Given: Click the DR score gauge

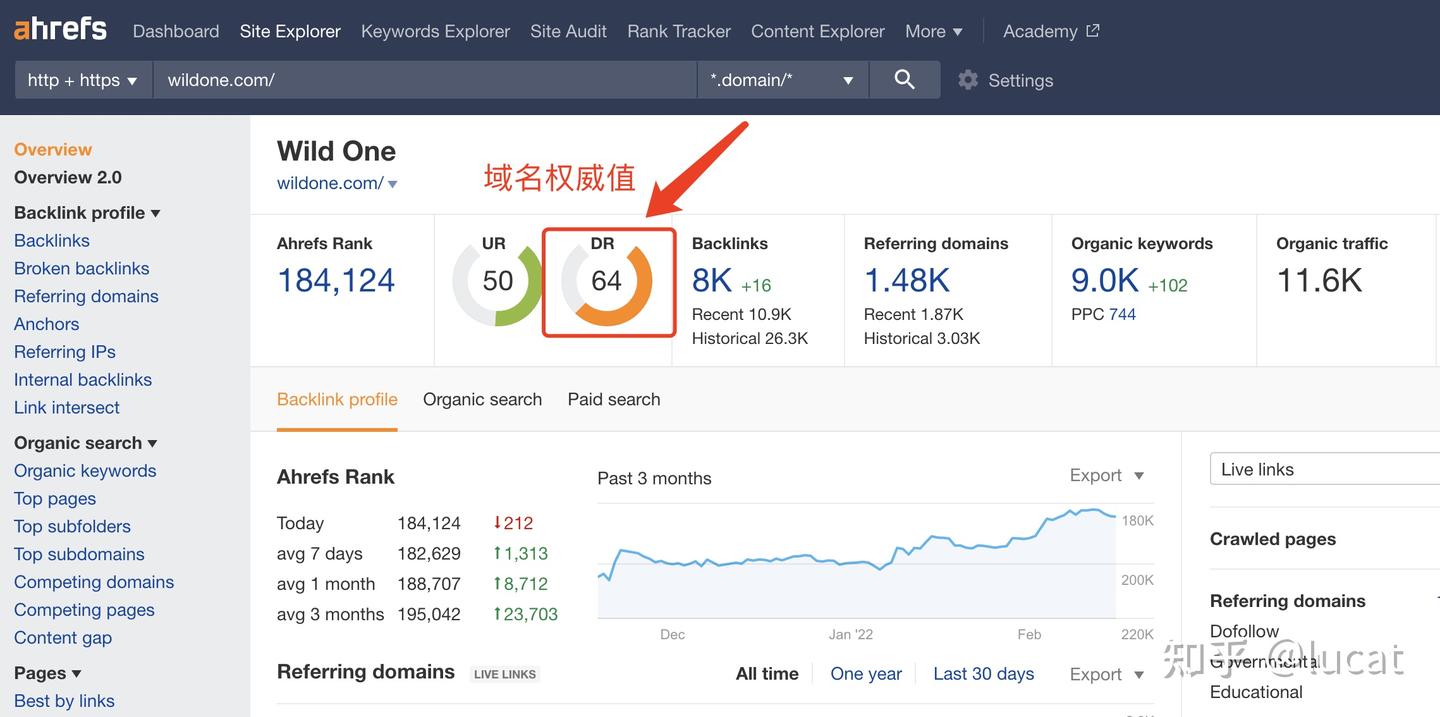Looking at the screenshot, I should tap(608, 281).
